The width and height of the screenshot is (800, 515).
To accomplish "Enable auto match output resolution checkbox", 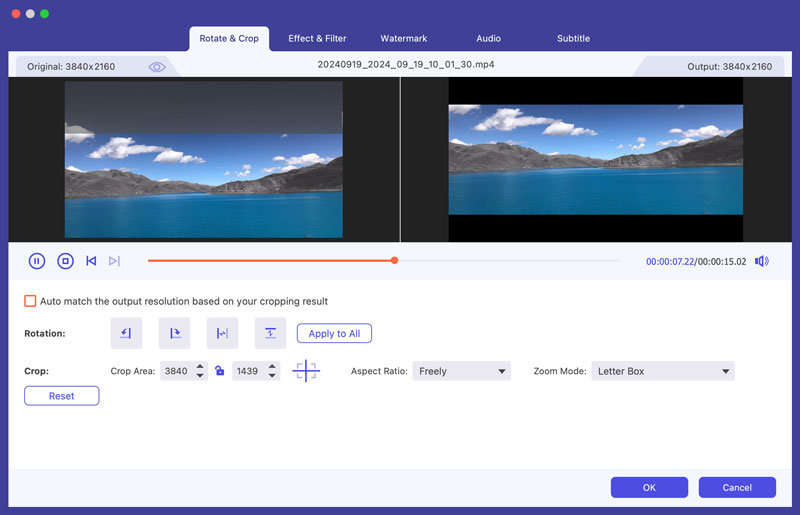I will point(30,301).
